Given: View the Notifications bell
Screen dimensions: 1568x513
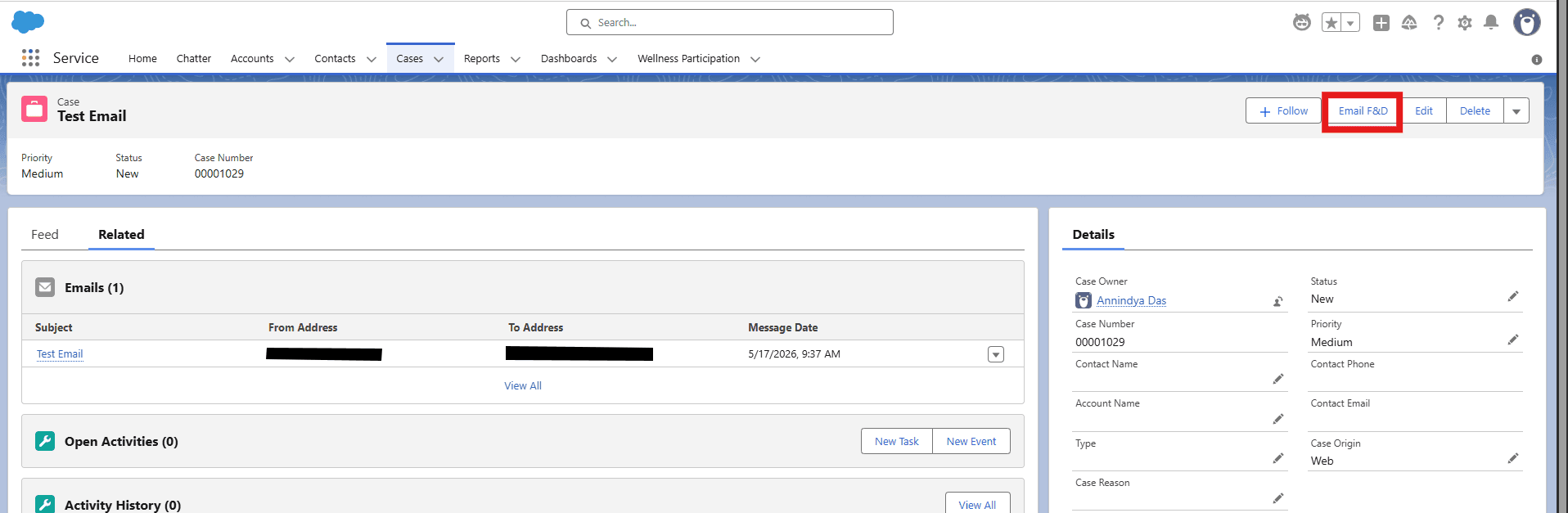Looking at the screenshot, I should (x=1491, y=23).
